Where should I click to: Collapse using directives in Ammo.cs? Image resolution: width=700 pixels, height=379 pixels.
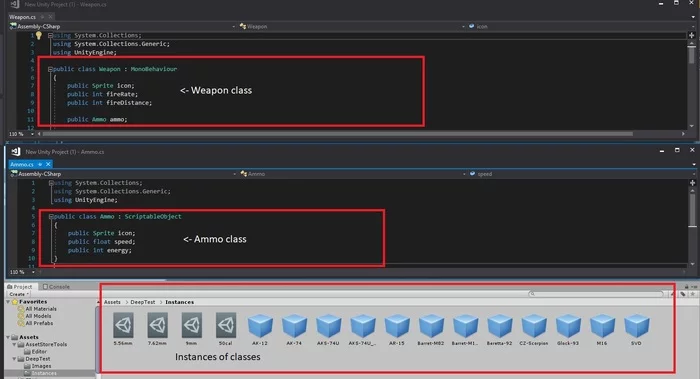51,183
